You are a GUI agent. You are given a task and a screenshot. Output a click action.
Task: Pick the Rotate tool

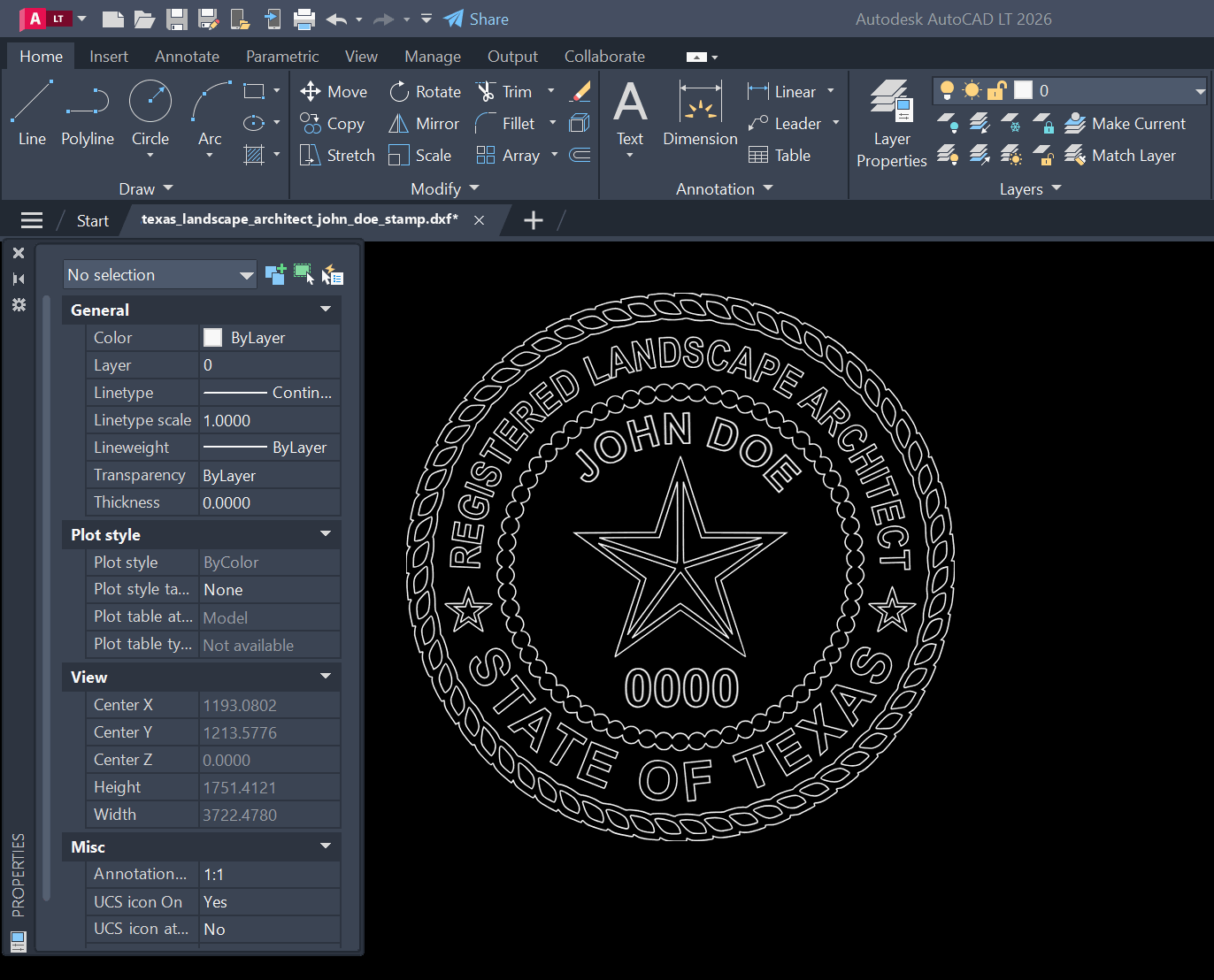pos(426,91)
